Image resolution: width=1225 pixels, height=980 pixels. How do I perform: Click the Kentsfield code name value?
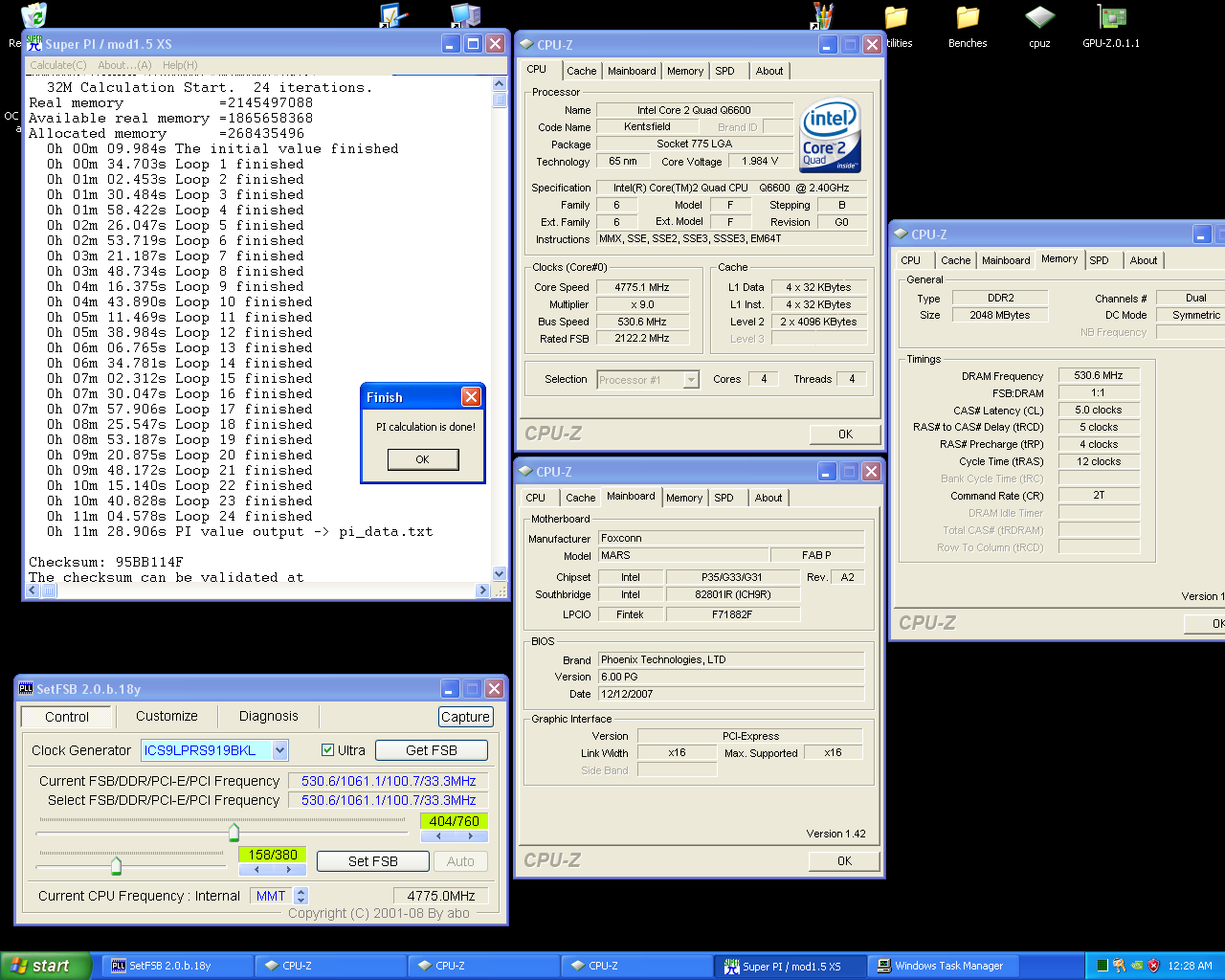[647, 126]
